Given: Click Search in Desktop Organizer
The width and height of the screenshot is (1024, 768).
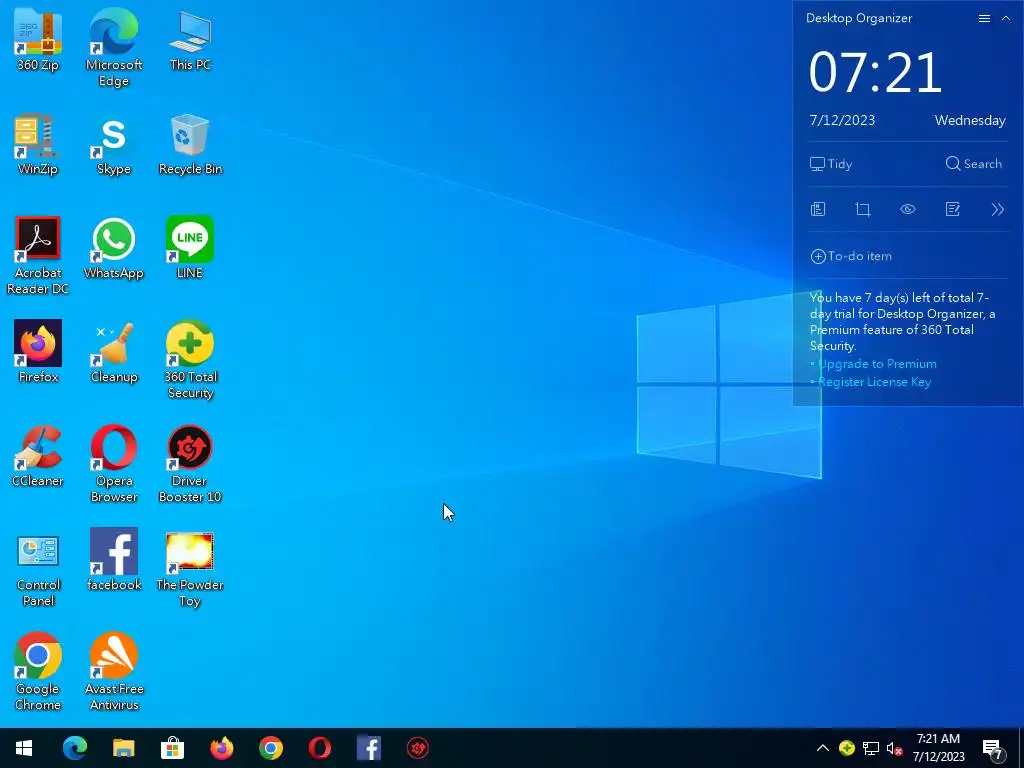Looking at the screenshot, I should (973, 164).
